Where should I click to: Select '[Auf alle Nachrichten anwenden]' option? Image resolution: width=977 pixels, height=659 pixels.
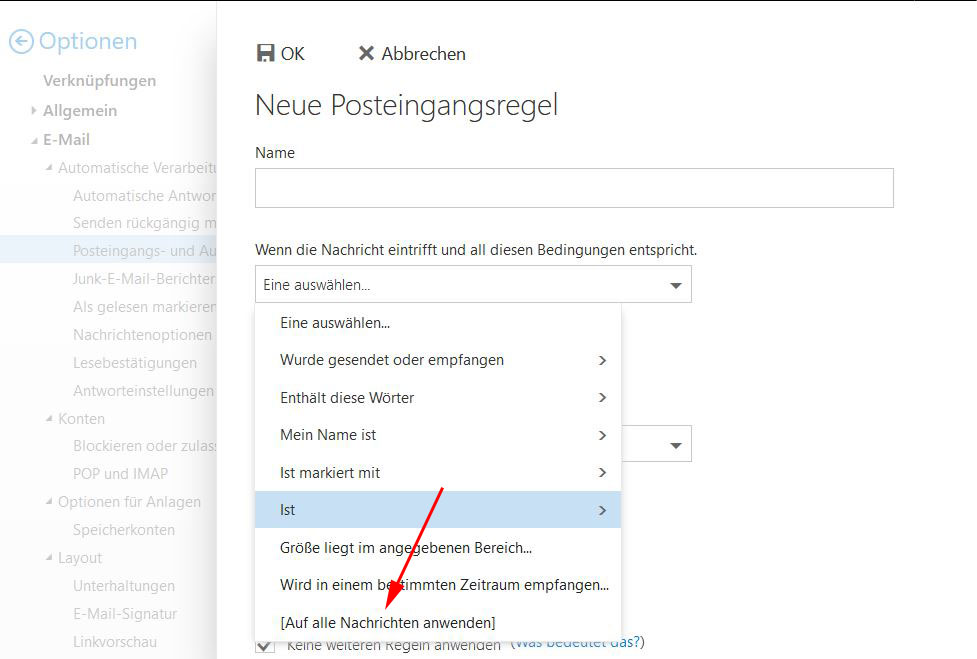pyautogui.click(x=387, y=622)
